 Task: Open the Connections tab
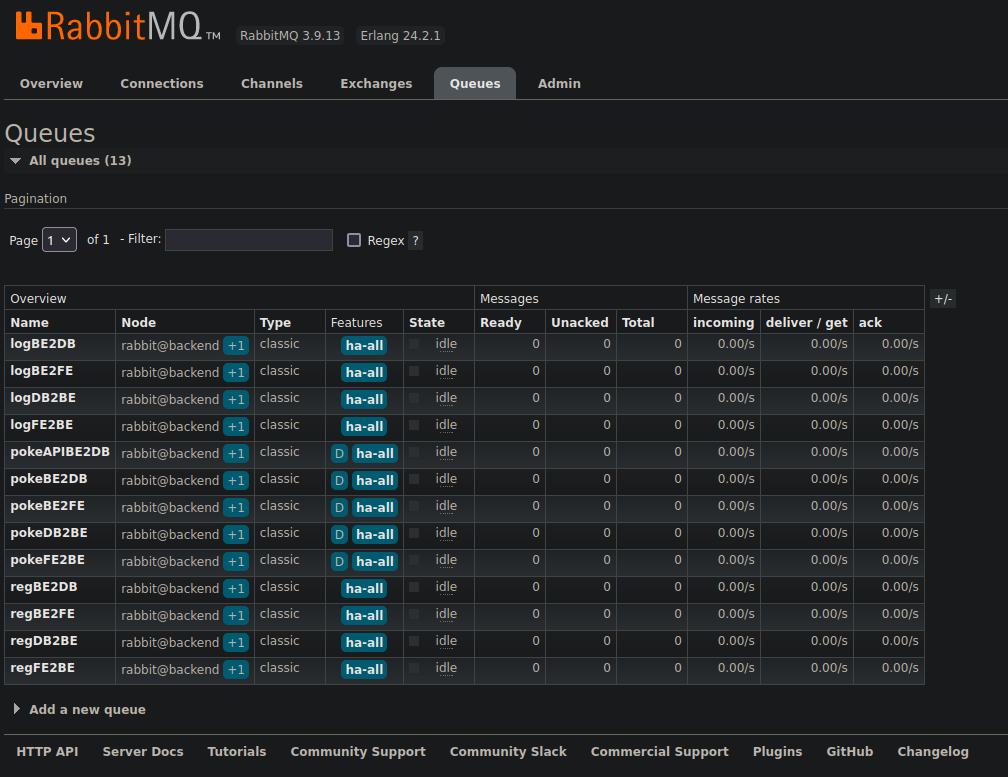[x=161, y=84]
